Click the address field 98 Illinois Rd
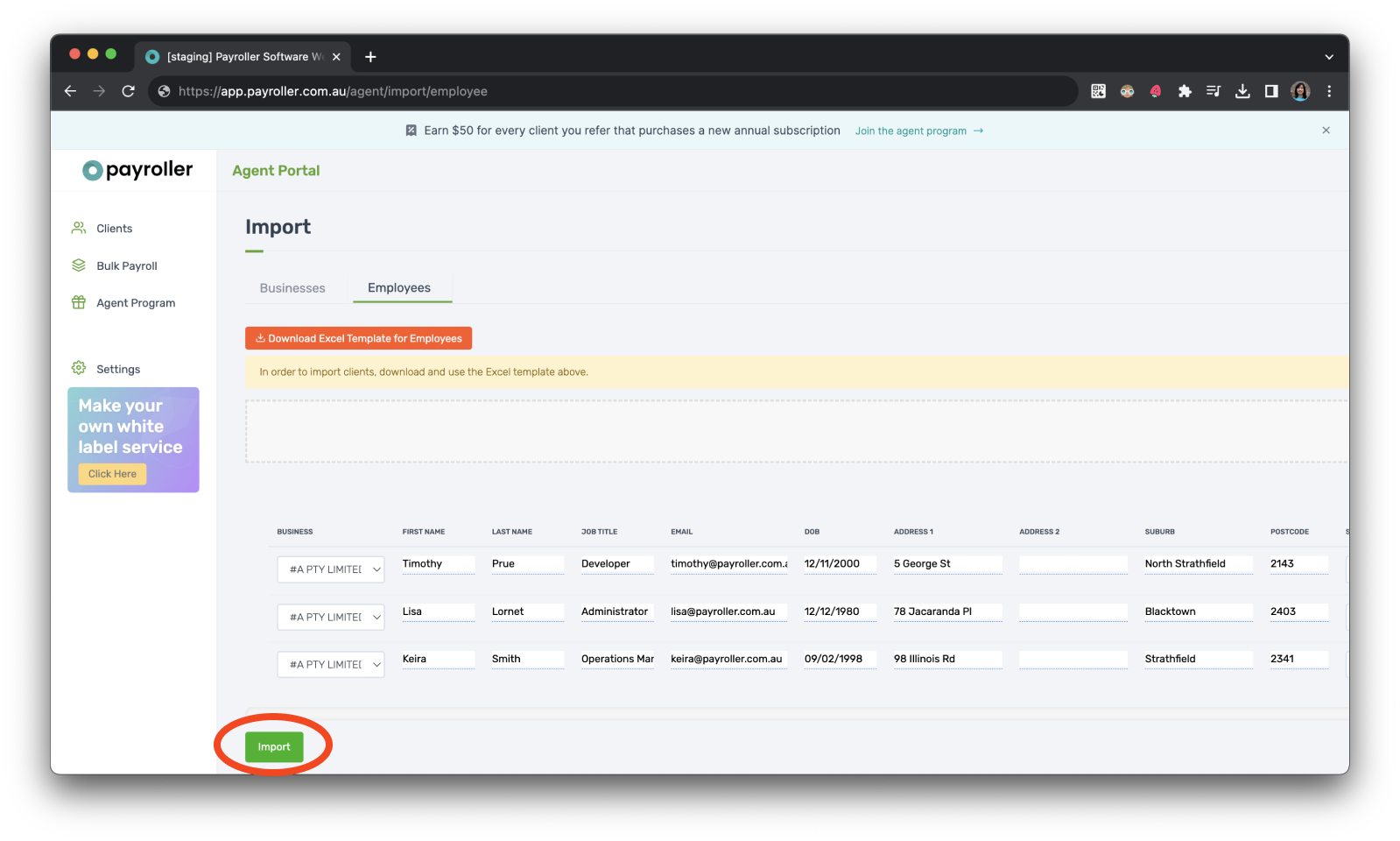 [947, 659]
